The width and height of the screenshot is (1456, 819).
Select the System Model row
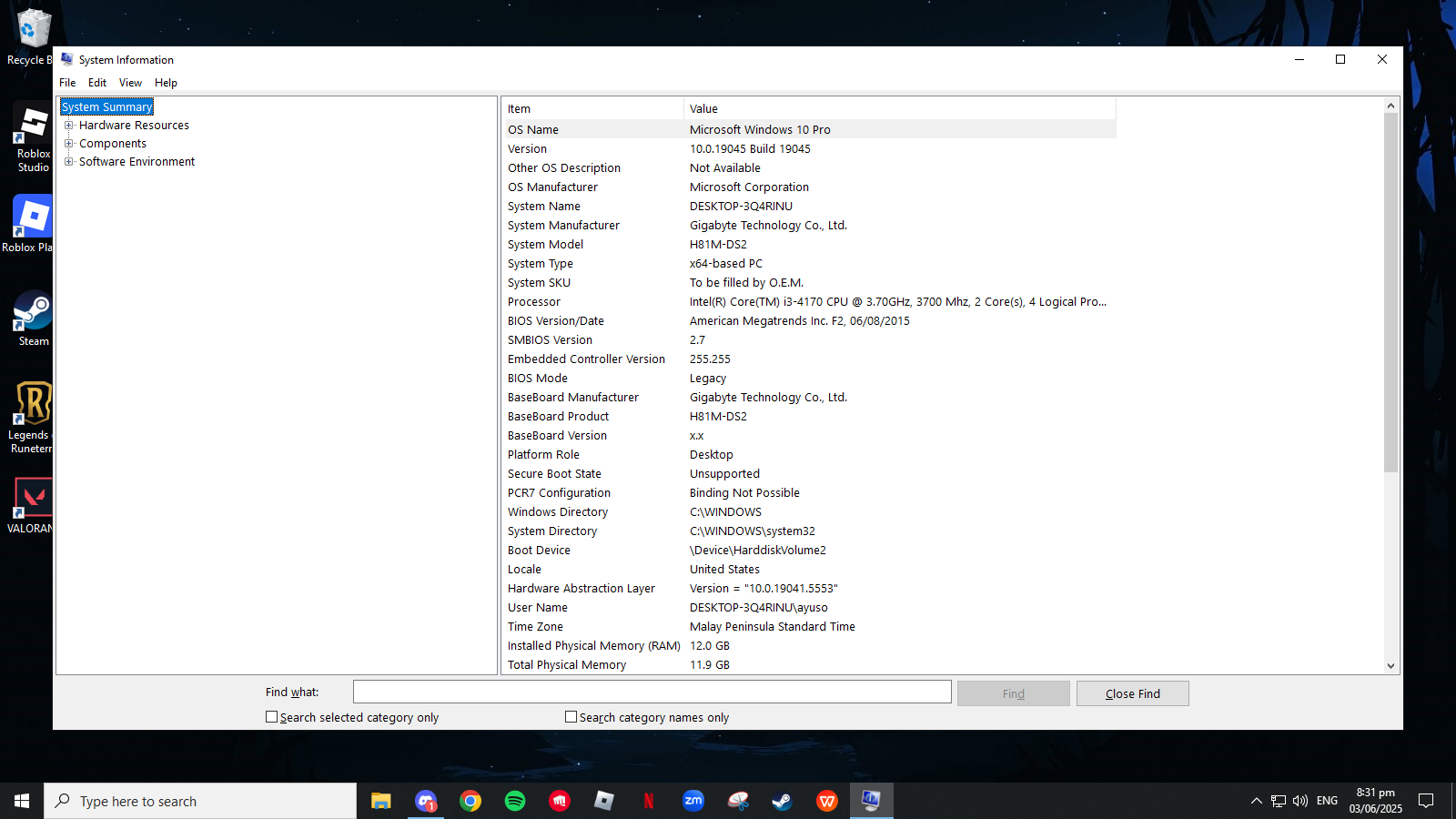pos(809,245)
